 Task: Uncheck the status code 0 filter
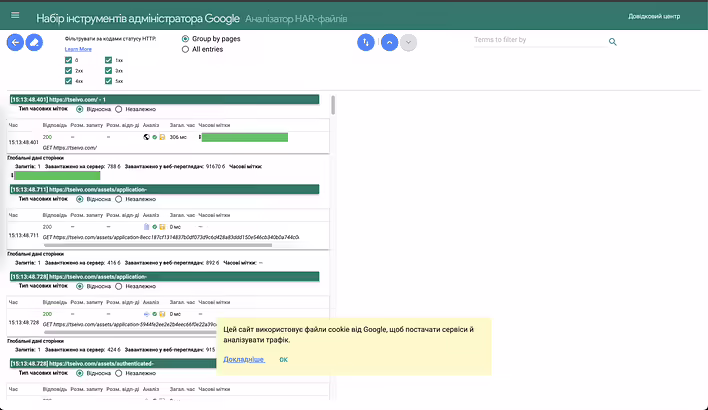68,60
